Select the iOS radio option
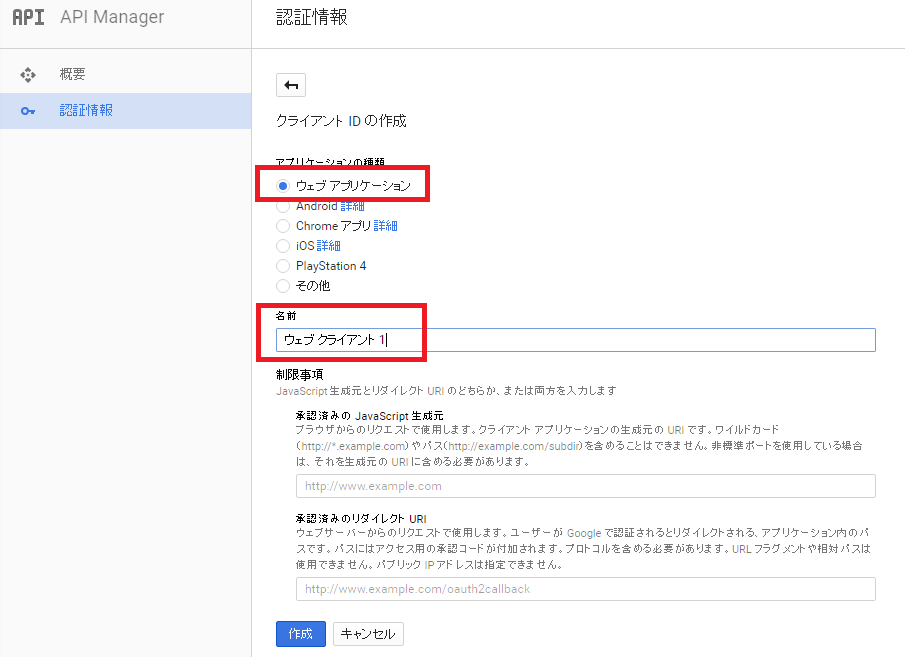Viewport: 905px width, 657px height. (283, 246)
